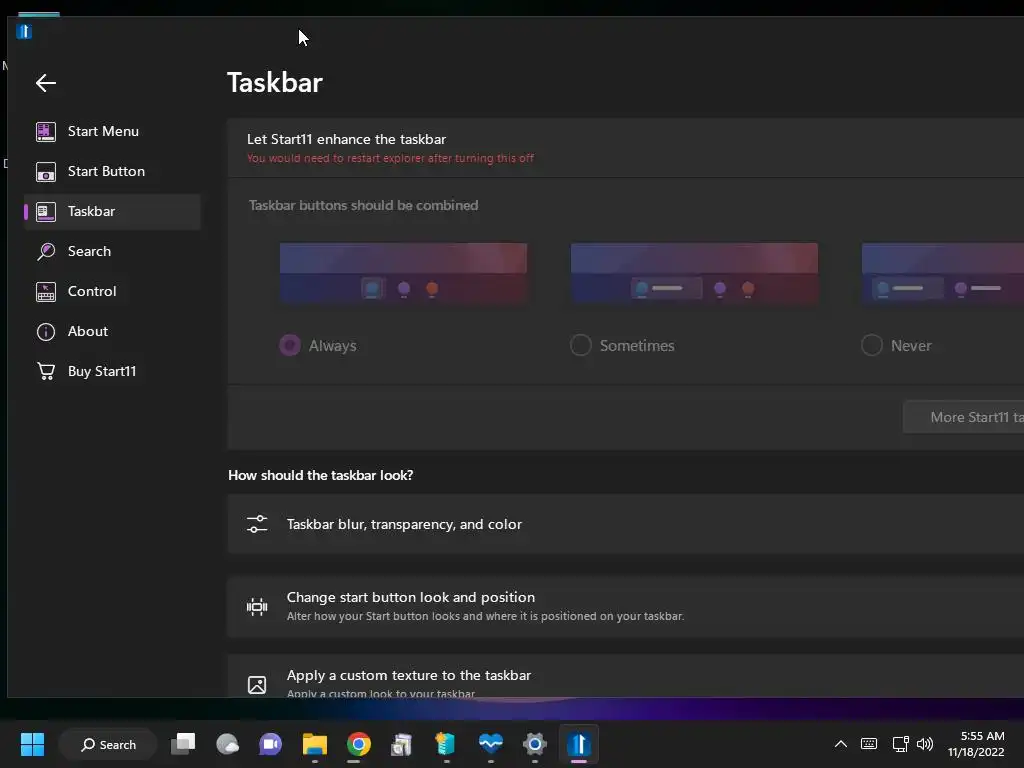The height and width of the screenshot is (768, 1024).
Task: Select the Sometimes combine radio button
Action: (x=581, y=345)
